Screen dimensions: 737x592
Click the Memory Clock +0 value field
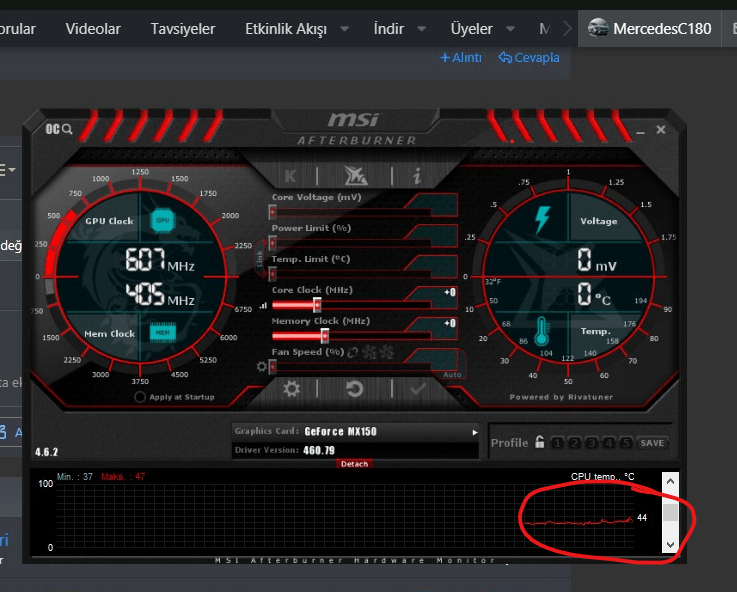coord(450,323)
